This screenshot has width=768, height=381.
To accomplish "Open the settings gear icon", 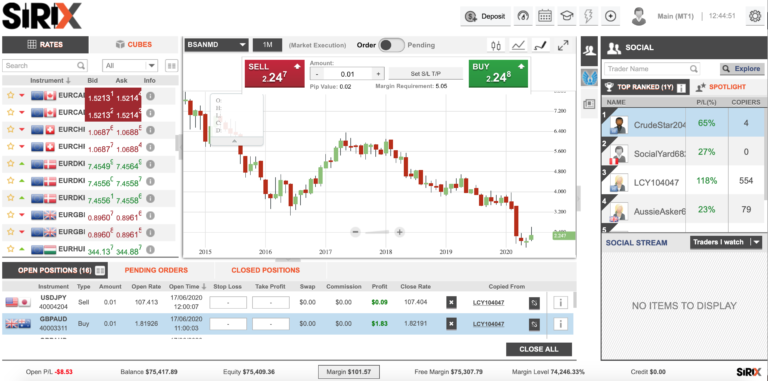I will point(755,16).
